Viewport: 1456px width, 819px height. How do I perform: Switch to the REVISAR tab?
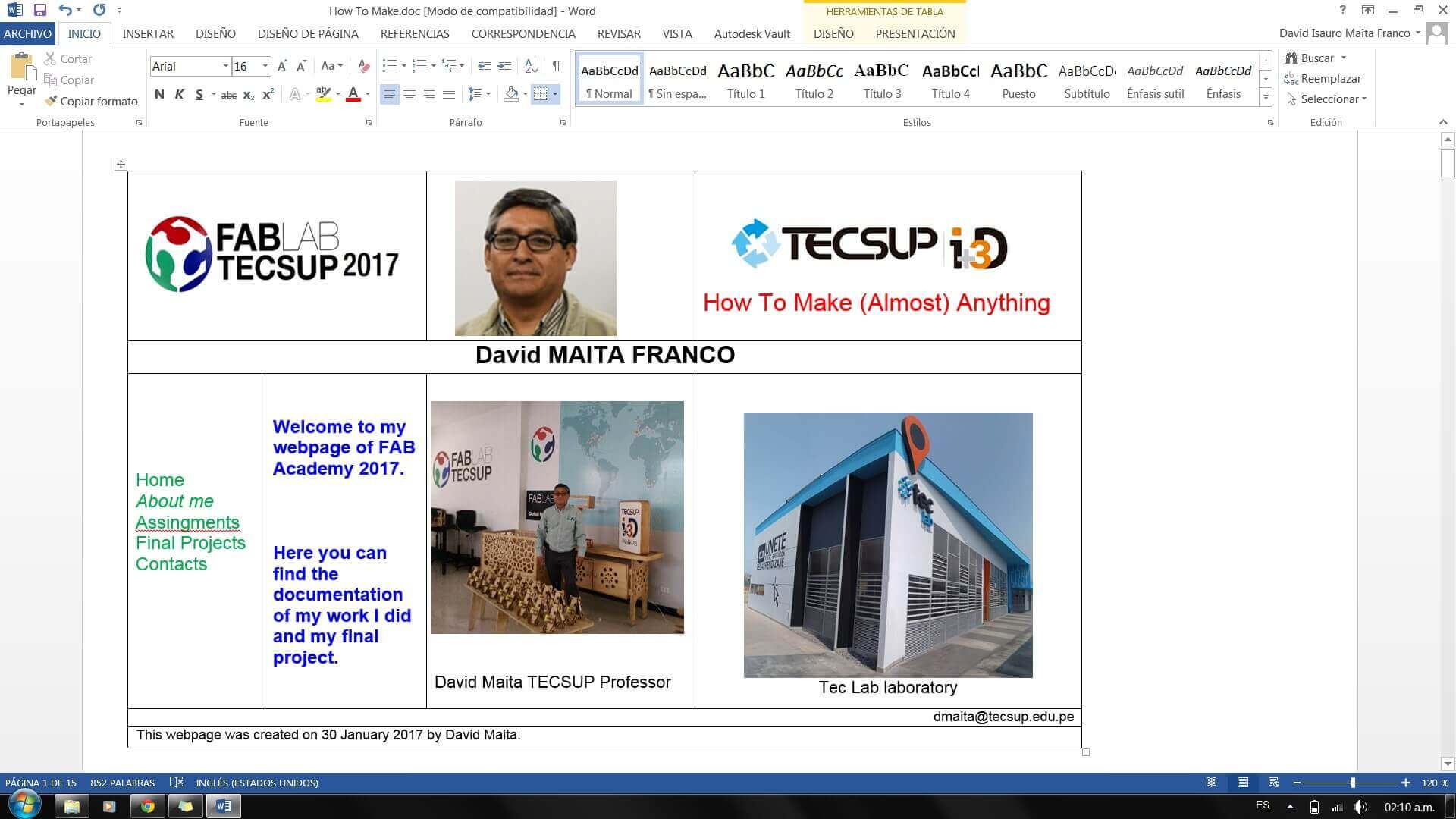pos(618,33)
